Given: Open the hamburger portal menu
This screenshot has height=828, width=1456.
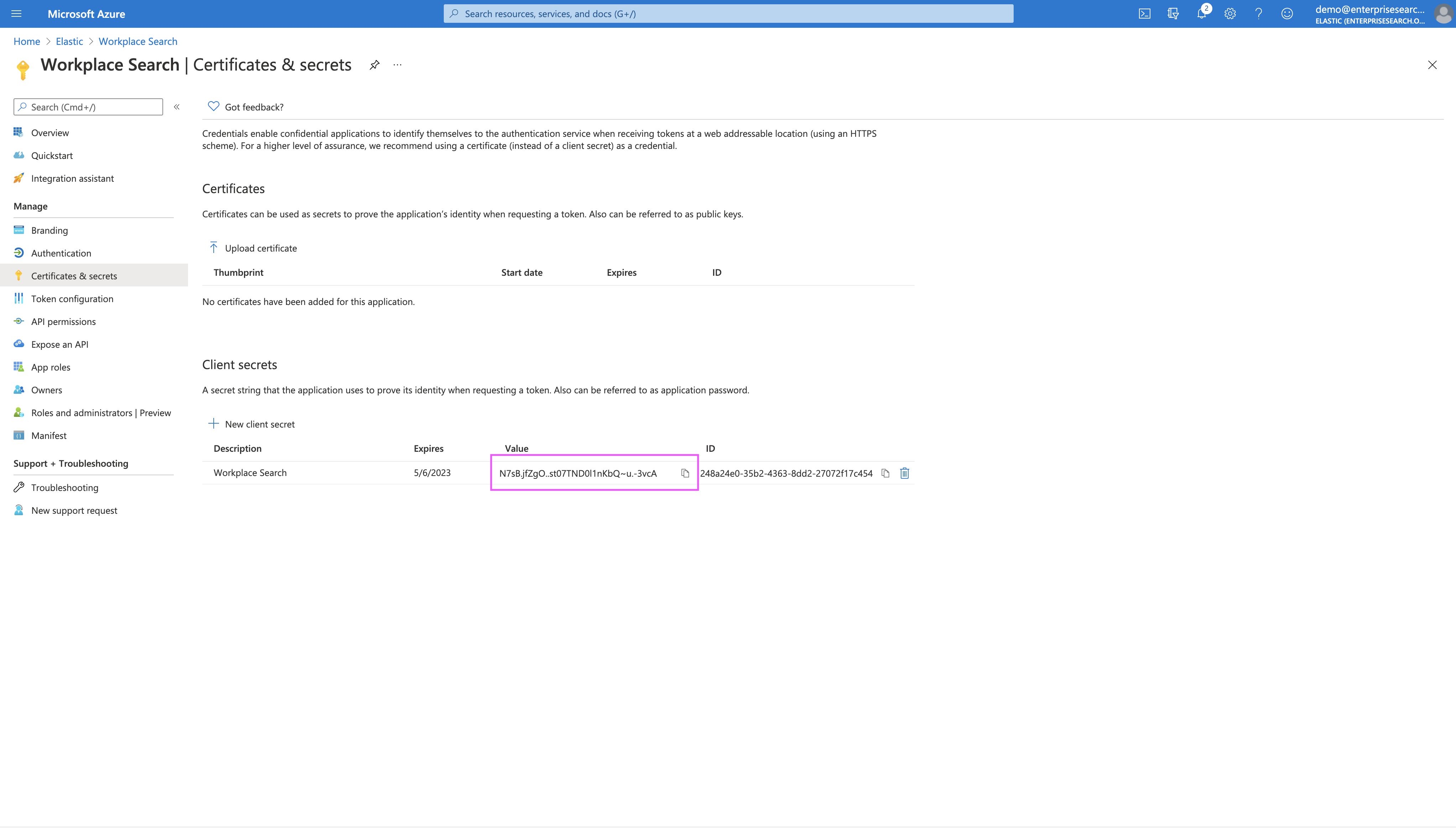Looking at the screenshot, I should click(x=16, y=14).
